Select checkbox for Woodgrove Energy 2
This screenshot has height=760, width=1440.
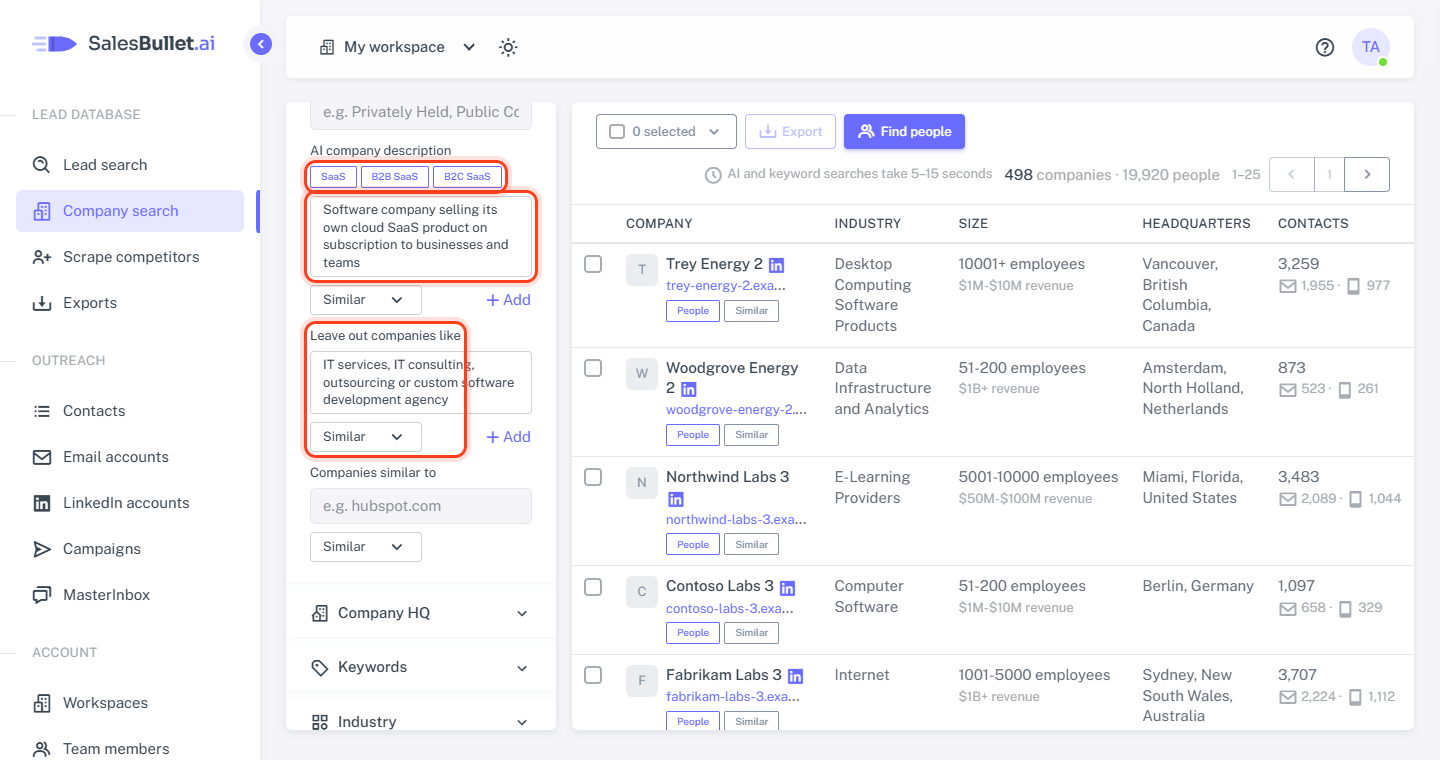(593, 368)
